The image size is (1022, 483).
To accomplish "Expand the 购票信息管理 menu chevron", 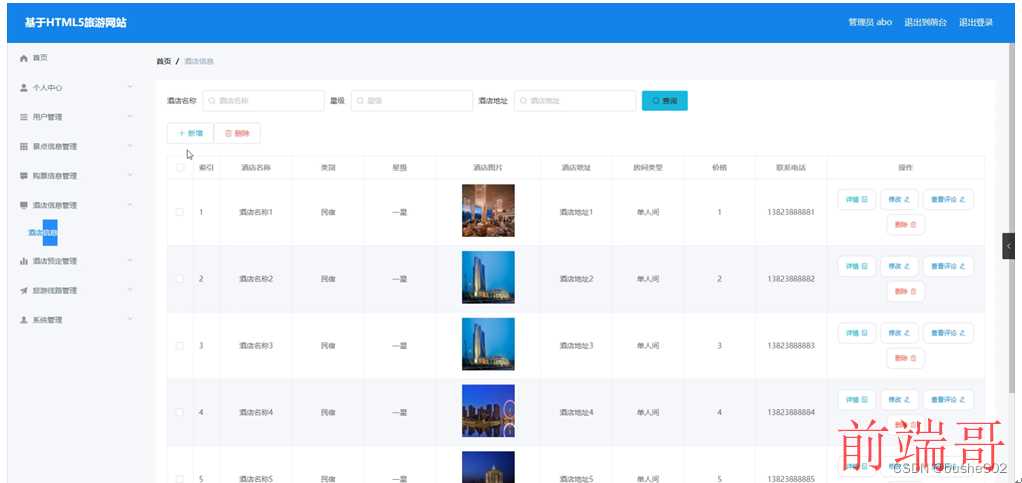I will pos(130,175).
